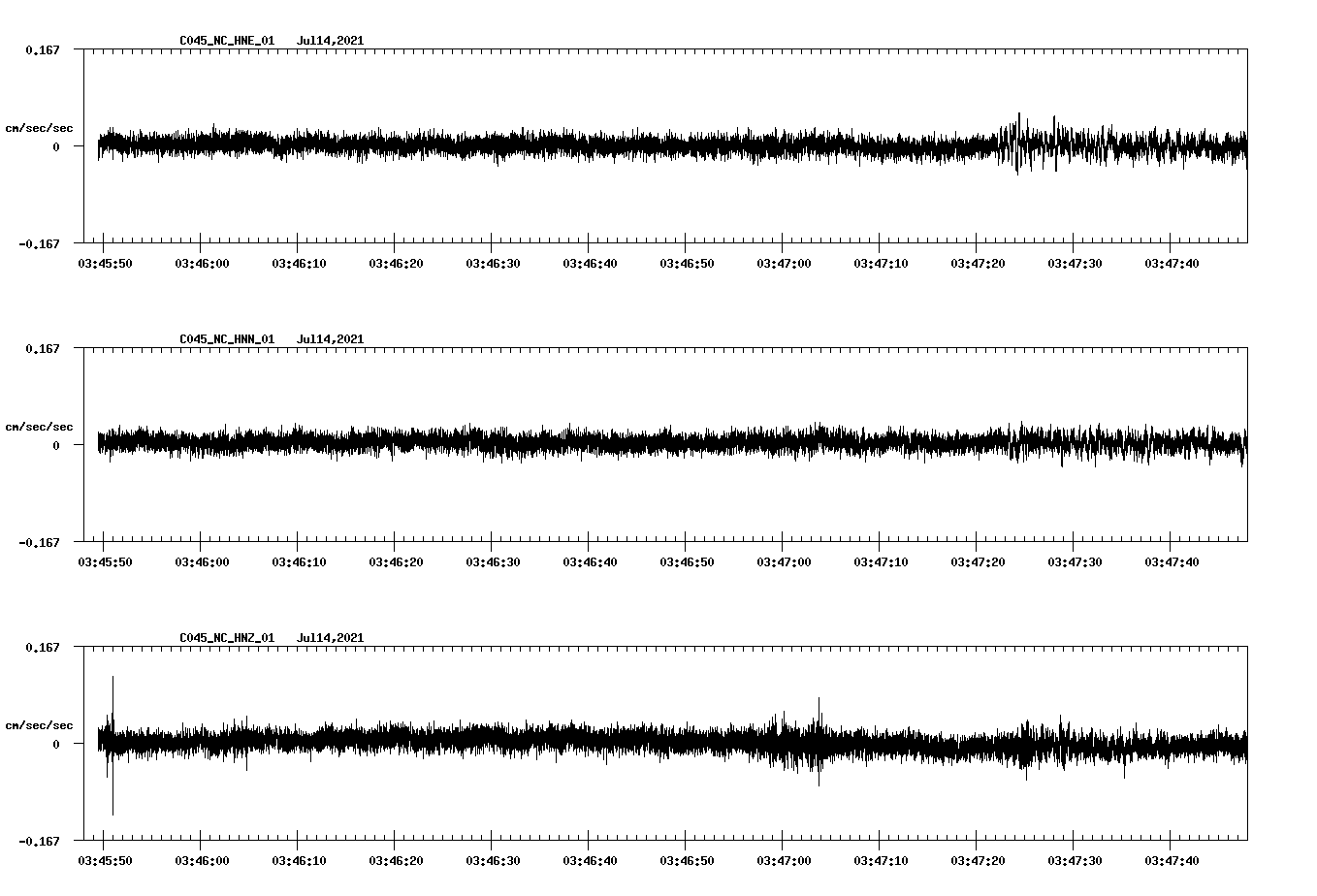
Task: Click the Jul14,2021 date on the HNE trace
Action: coord(331,41)
